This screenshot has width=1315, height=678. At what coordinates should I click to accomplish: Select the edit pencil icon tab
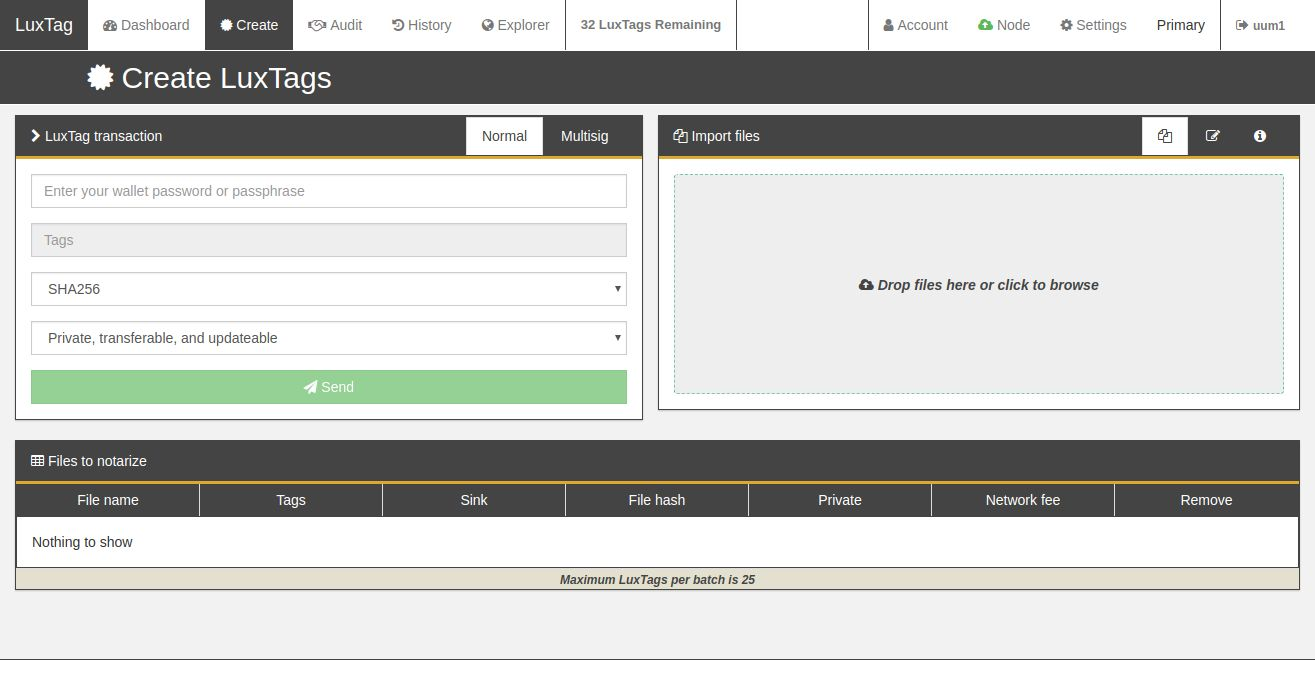tap(1213, 136)
